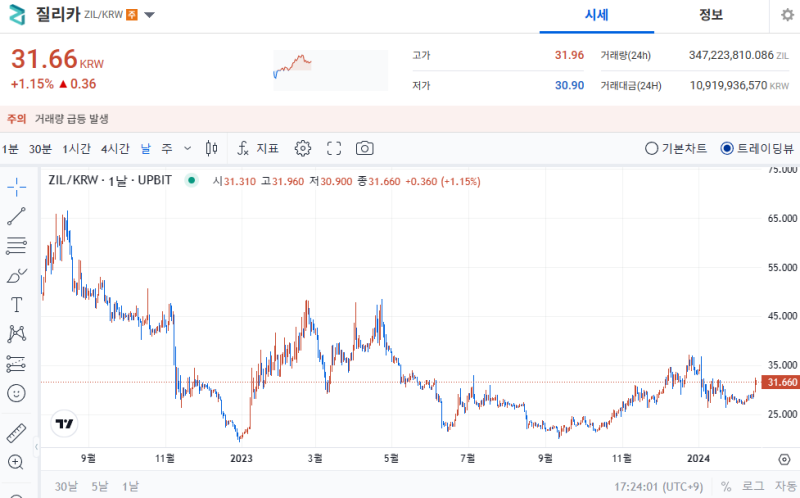Select the ruler measure tool
This screenshot has height=498, width=800.
16,433
